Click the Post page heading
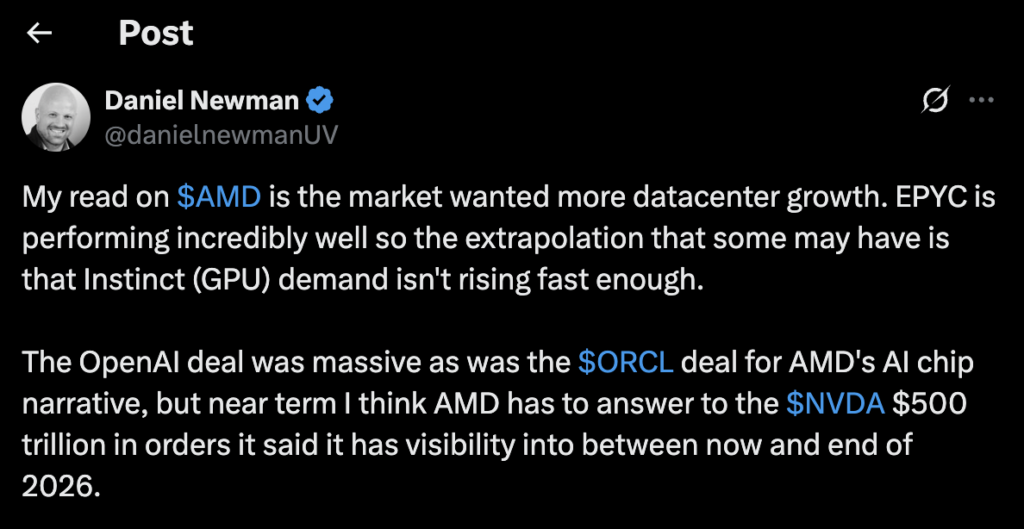Screen dimensions: 1024x529 point(156,33)
